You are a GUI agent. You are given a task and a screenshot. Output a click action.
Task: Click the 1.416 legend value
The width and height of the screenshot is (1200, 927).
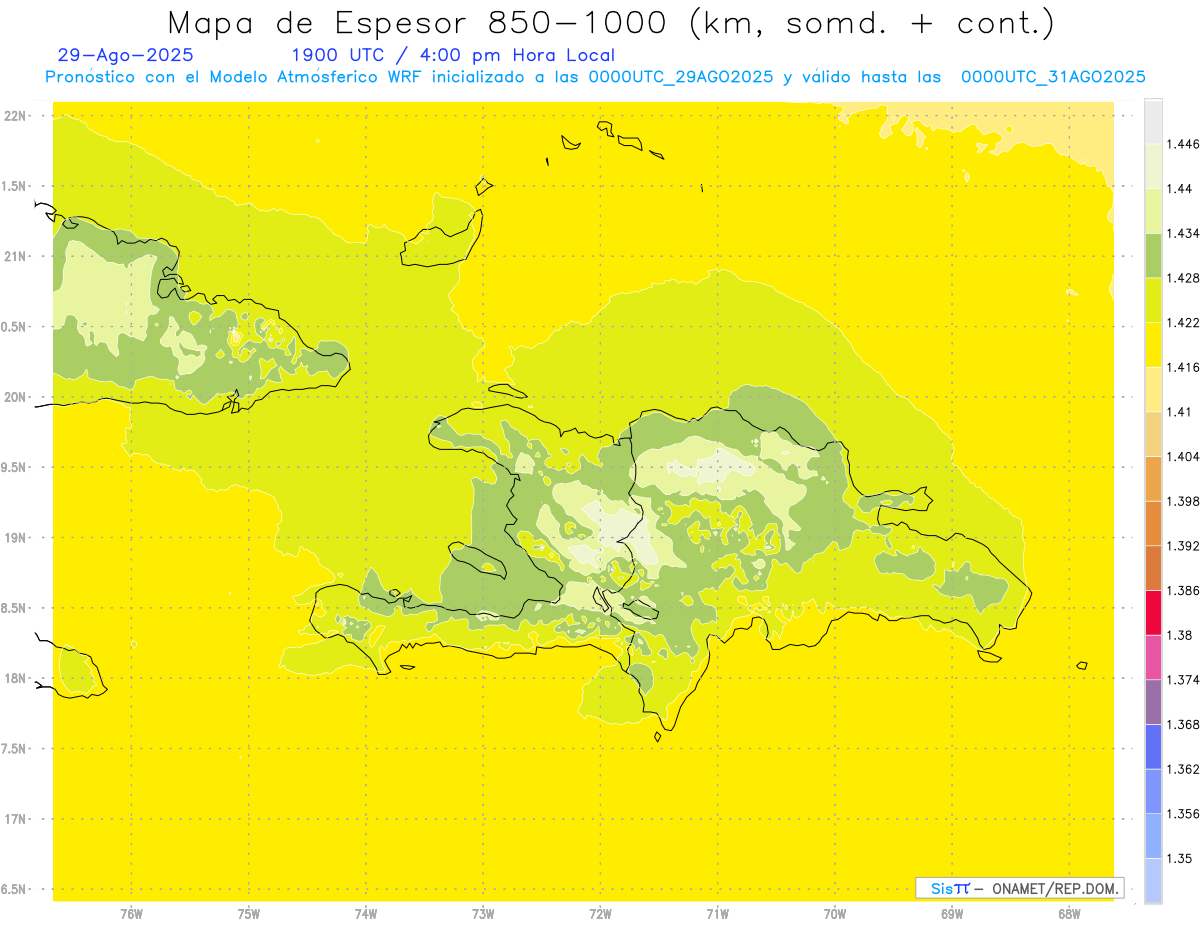(1182, 367)
